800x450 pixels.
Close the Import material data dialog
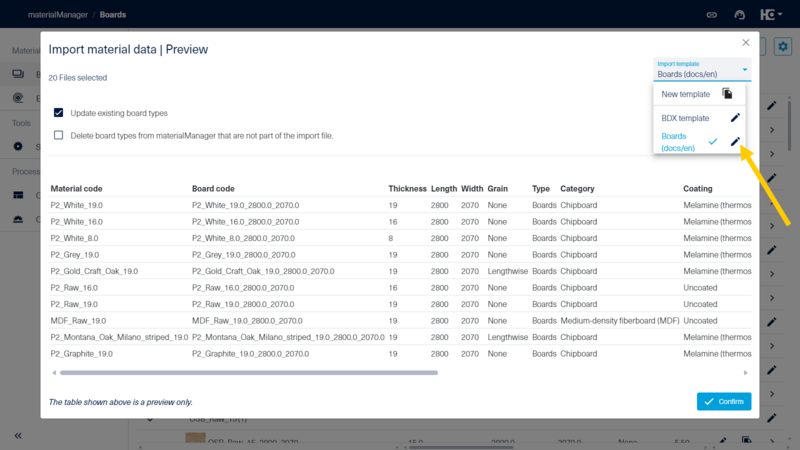[745, 43]
